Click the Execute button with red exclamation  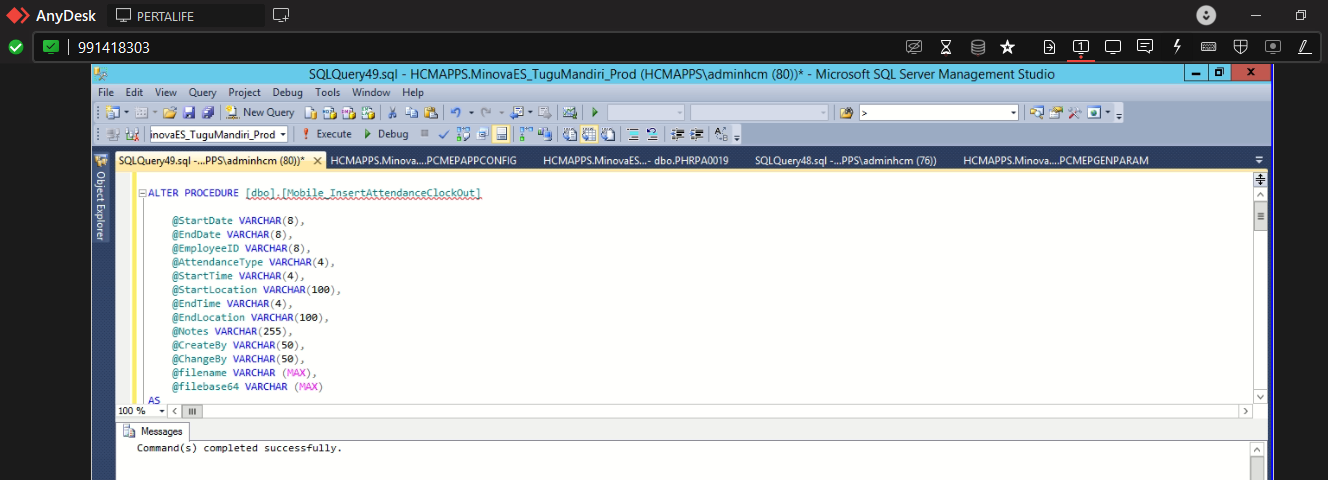click(x=327, y=134)
